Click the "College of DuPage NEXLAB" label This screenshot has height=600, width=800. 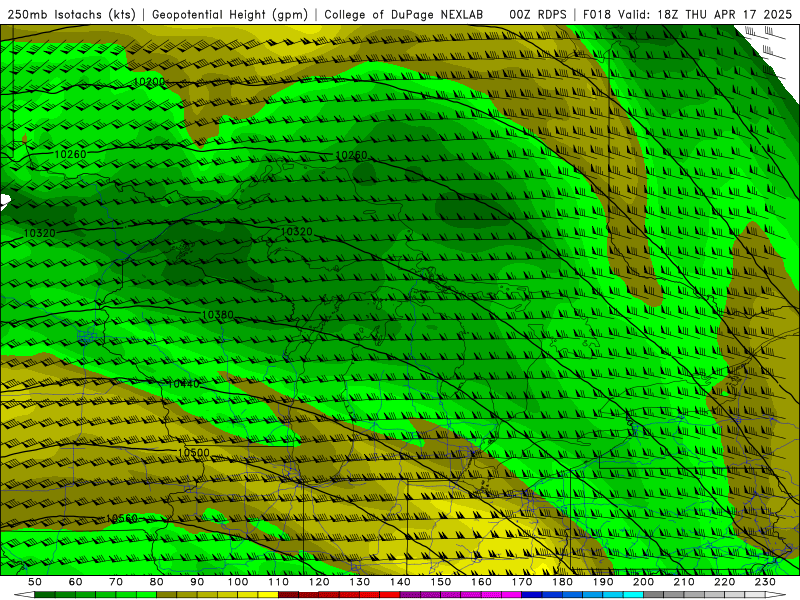(404, 14)
